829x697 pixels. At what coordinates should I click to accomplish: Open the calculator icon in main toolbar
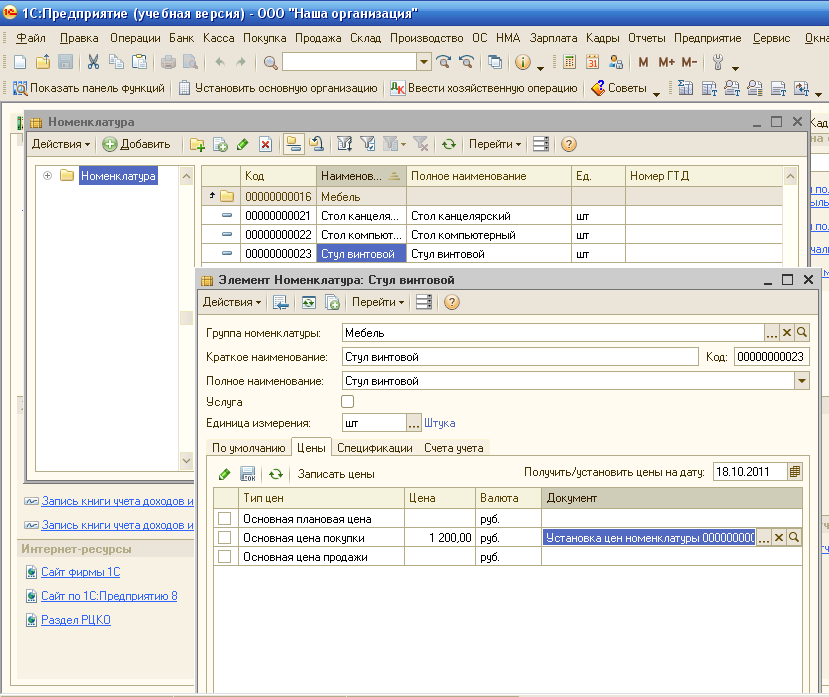coord(569,62)
